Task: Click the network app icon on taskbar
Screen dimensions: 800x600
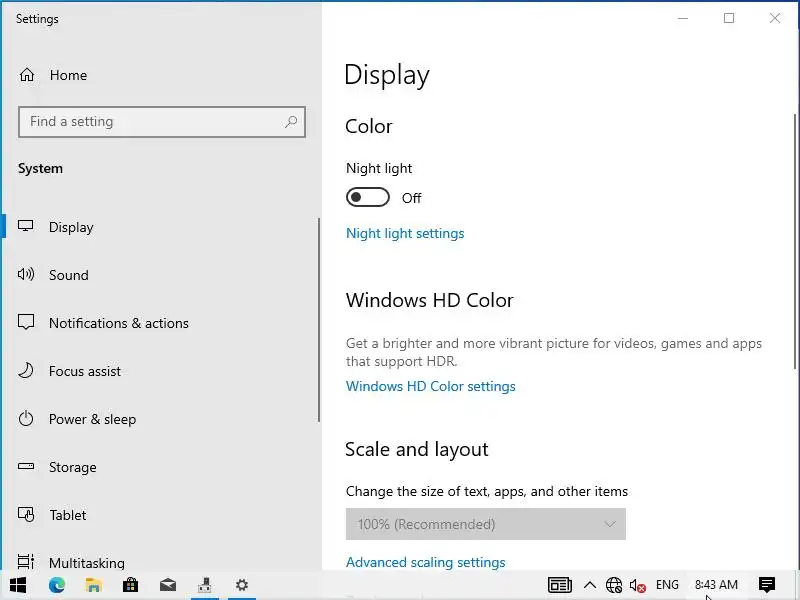Action: point(205,585)
